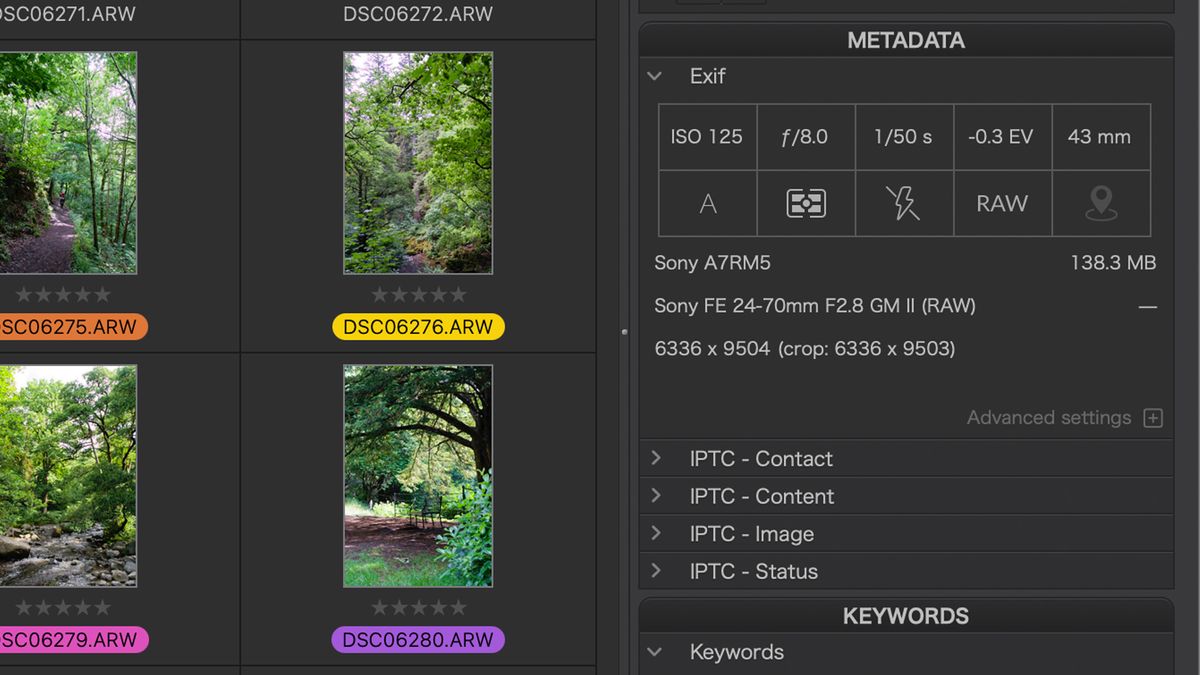Click the 1/50 s shutter speed cell
The width and height of the screenshot is (1200, 675).
[904, 137]
